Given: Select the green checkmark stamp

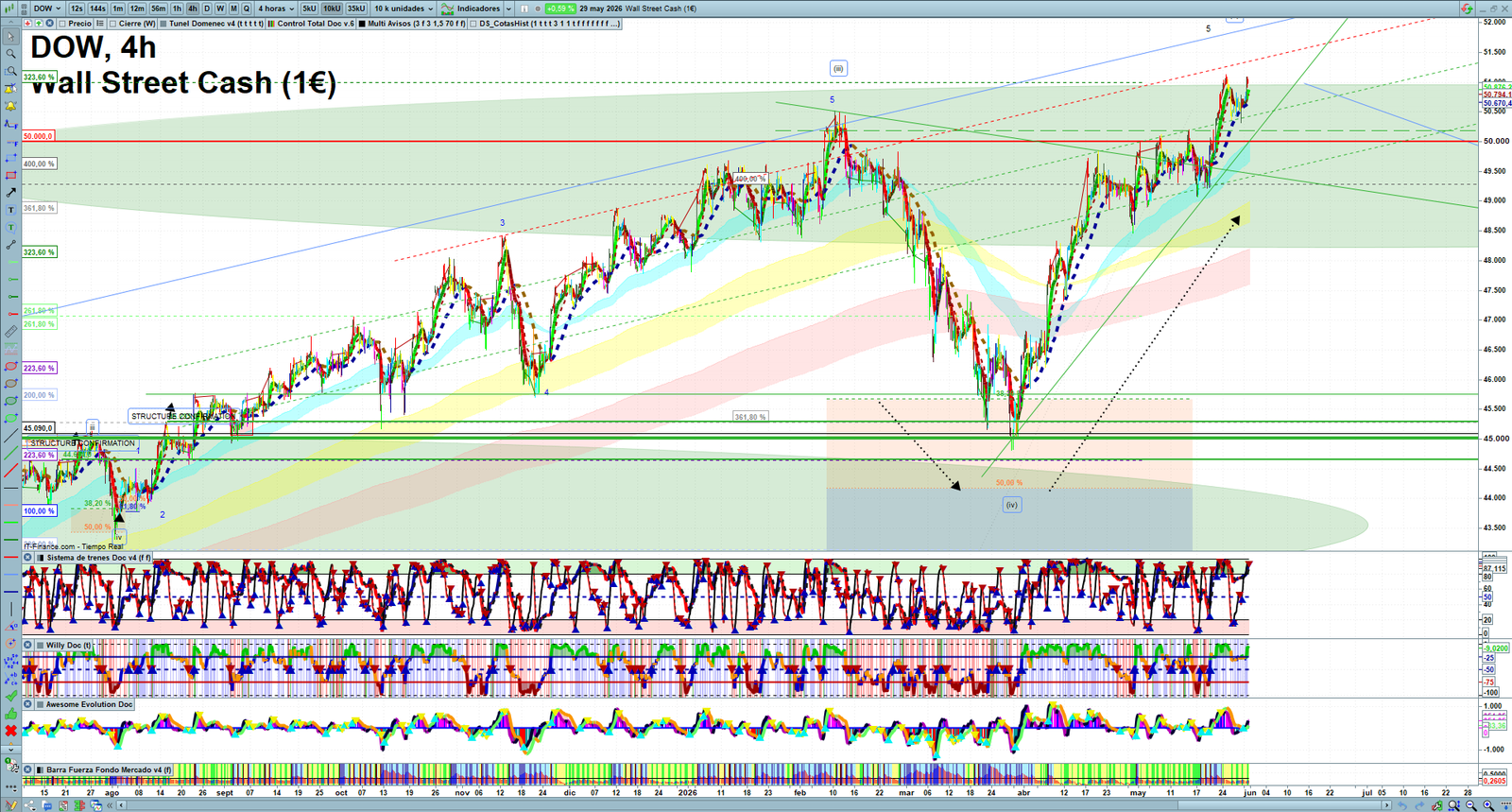Looking at the screenshot, I should click(x=11, y=696).
